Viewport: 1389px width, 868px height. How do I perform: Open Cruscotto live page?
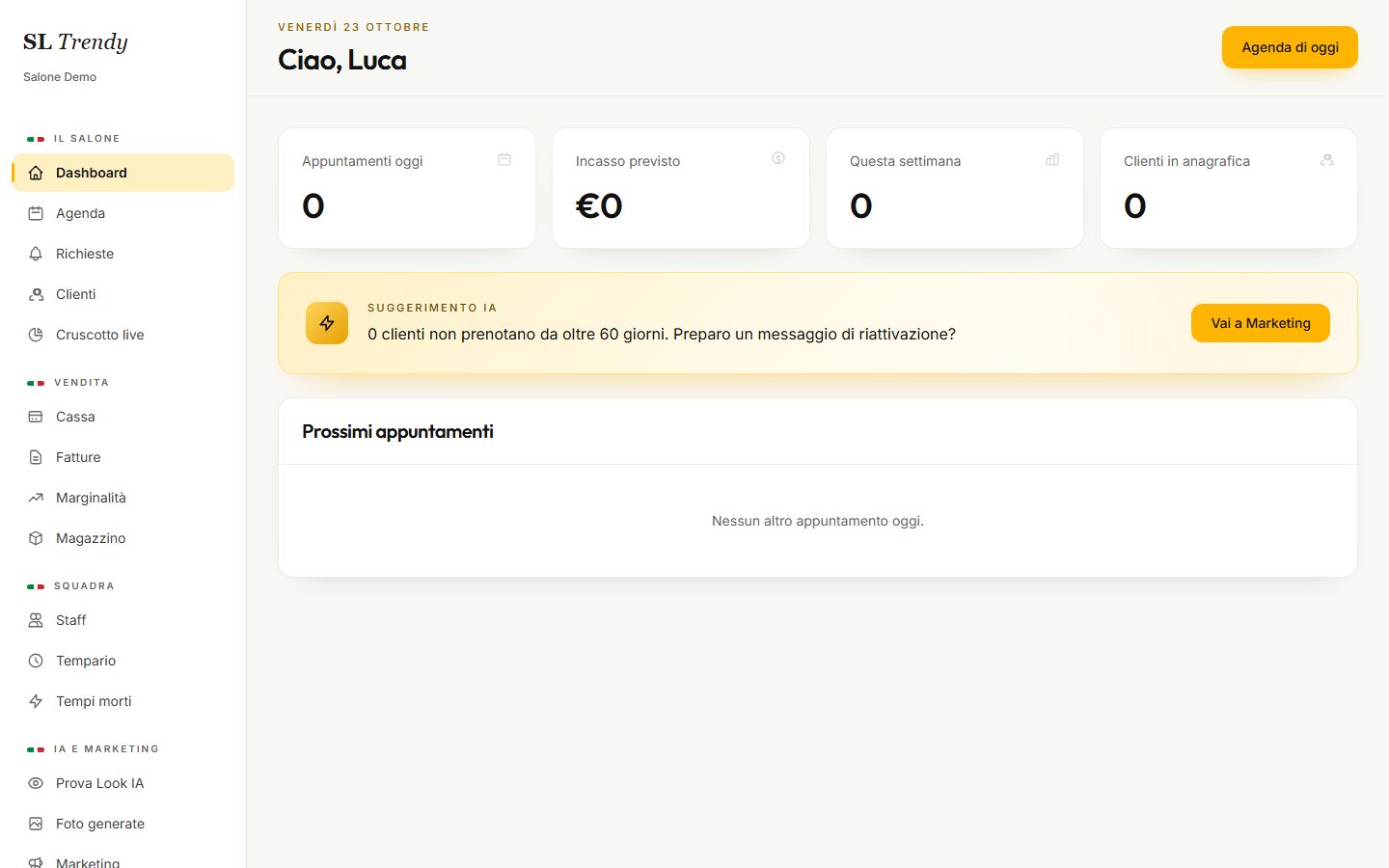tap(123, 335)
